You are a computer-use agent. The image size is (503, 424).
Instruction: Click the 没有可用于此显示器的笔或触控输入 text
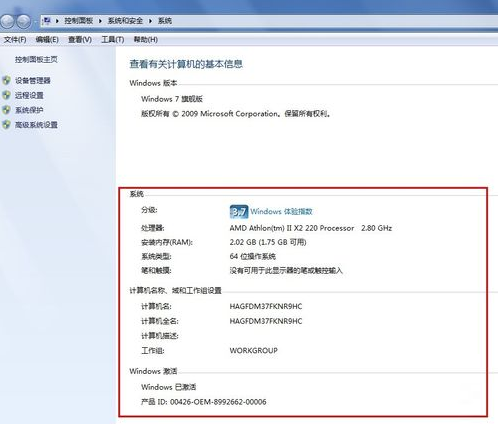point(286,270)
